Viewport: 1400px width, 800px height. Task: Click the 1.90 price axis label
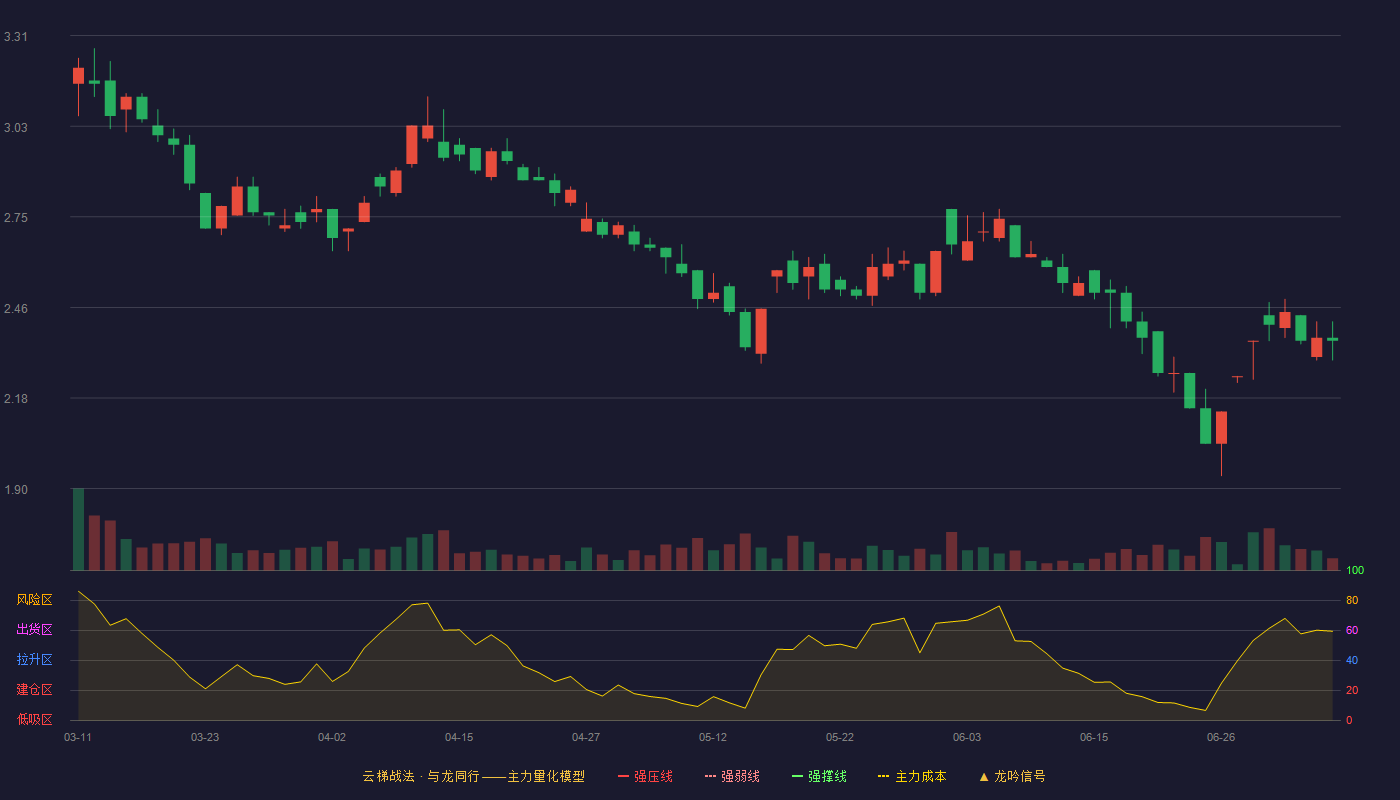click(16, 490)
